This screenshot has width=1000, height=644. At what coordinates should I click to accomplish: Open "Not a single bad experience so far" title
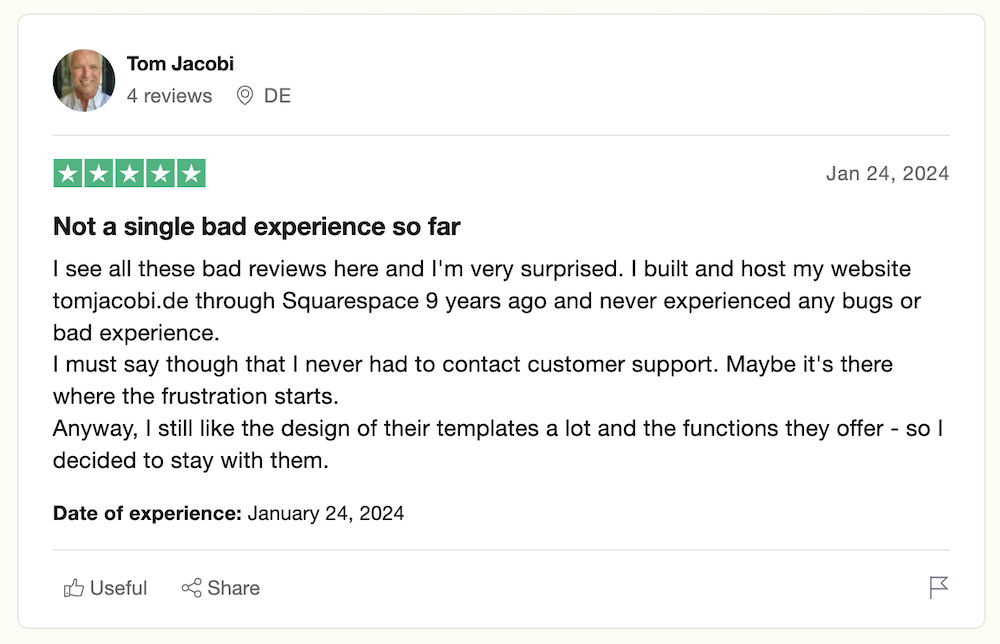click(x=256, y=227)
